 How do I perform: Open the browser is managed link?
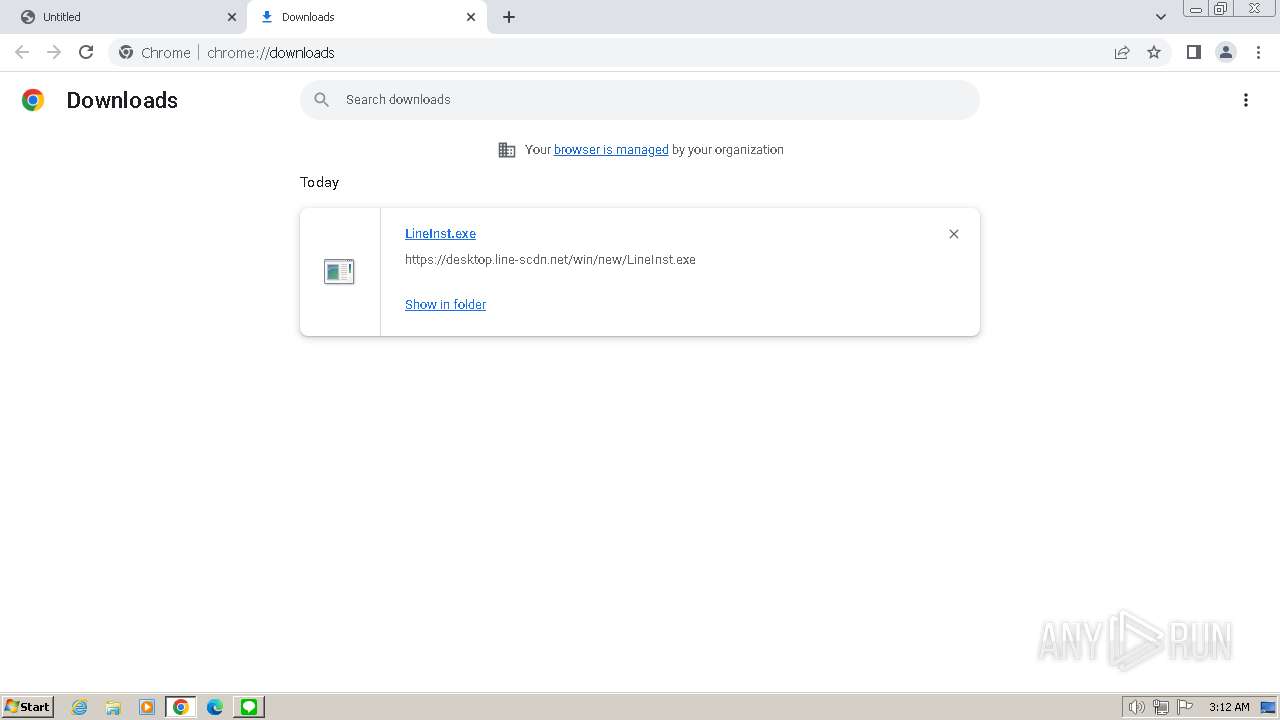[x=611, y=150]
